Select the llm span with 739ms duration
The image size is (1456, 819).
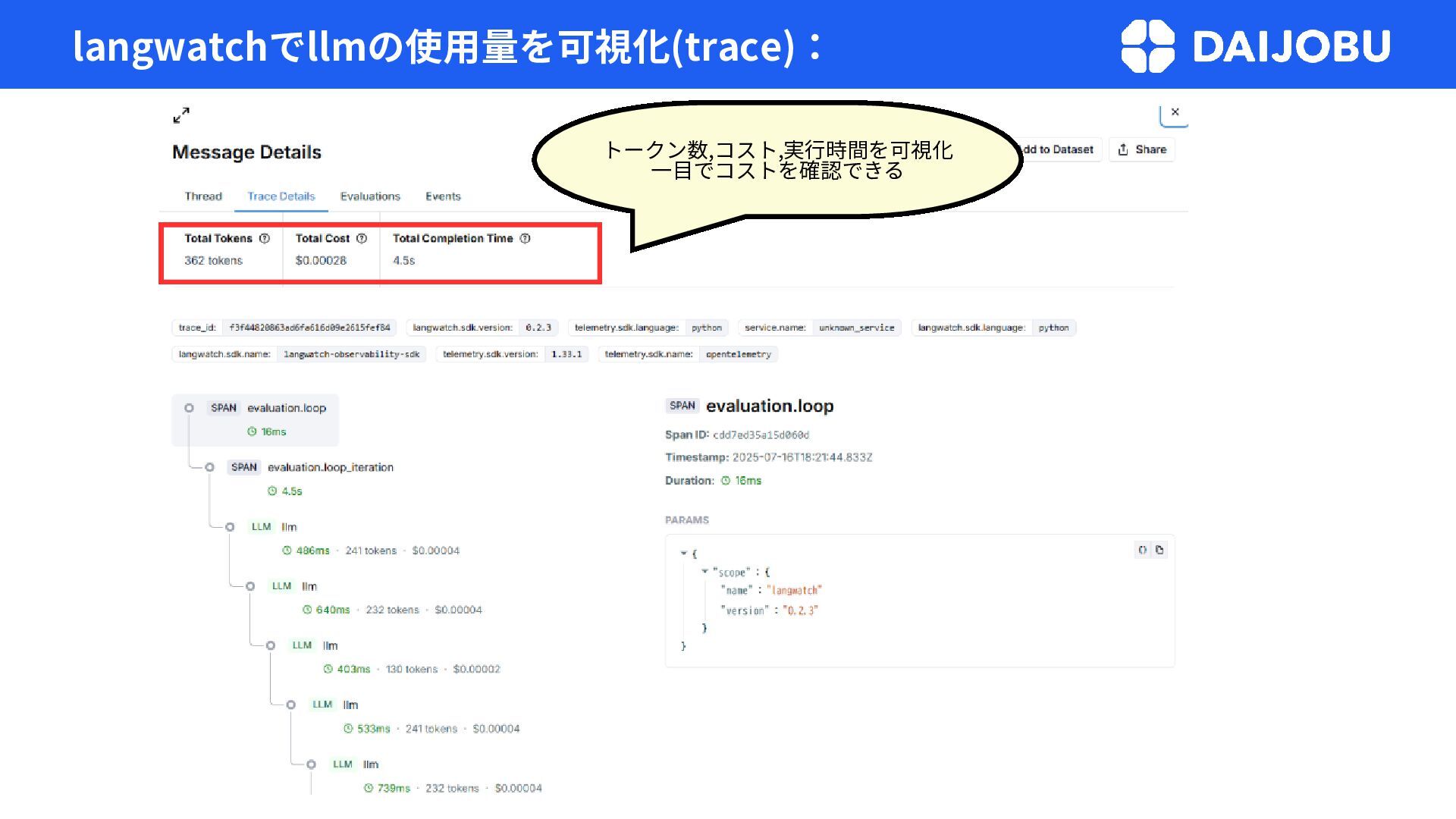[x=370, y=764]
